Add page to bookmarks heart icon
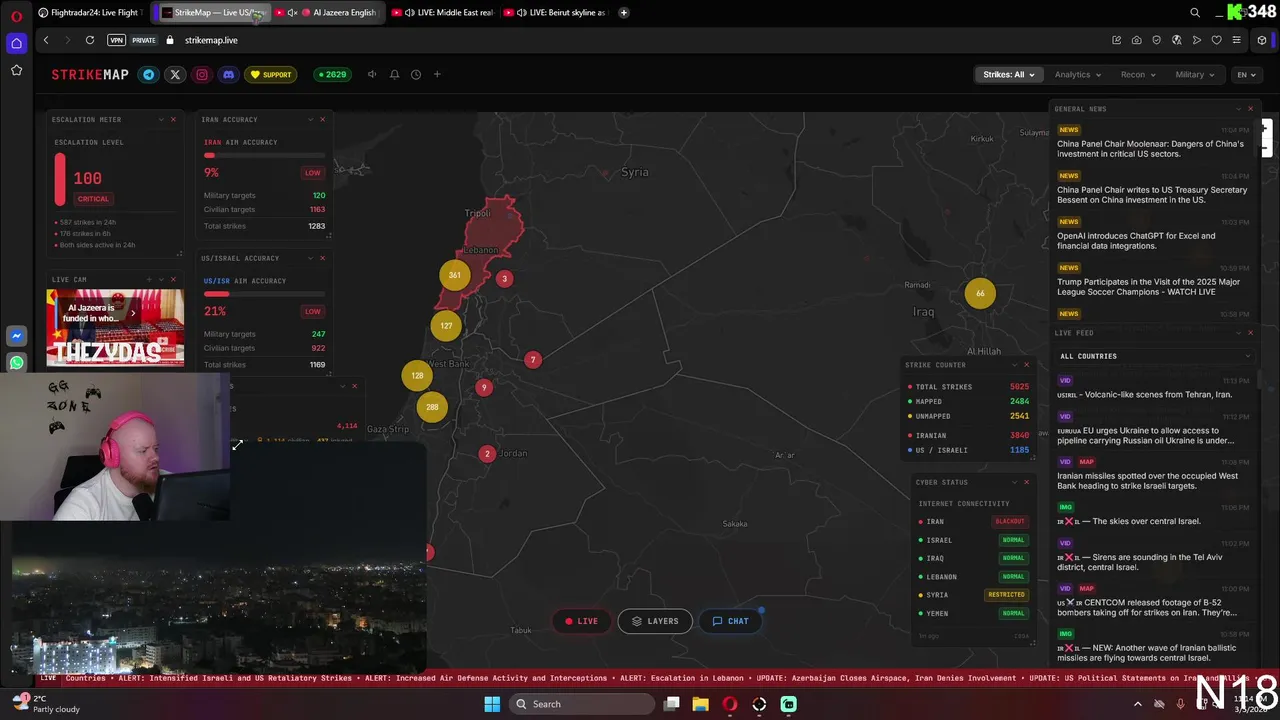This screenshot has width=1280, height=720. coord(1217,40)
